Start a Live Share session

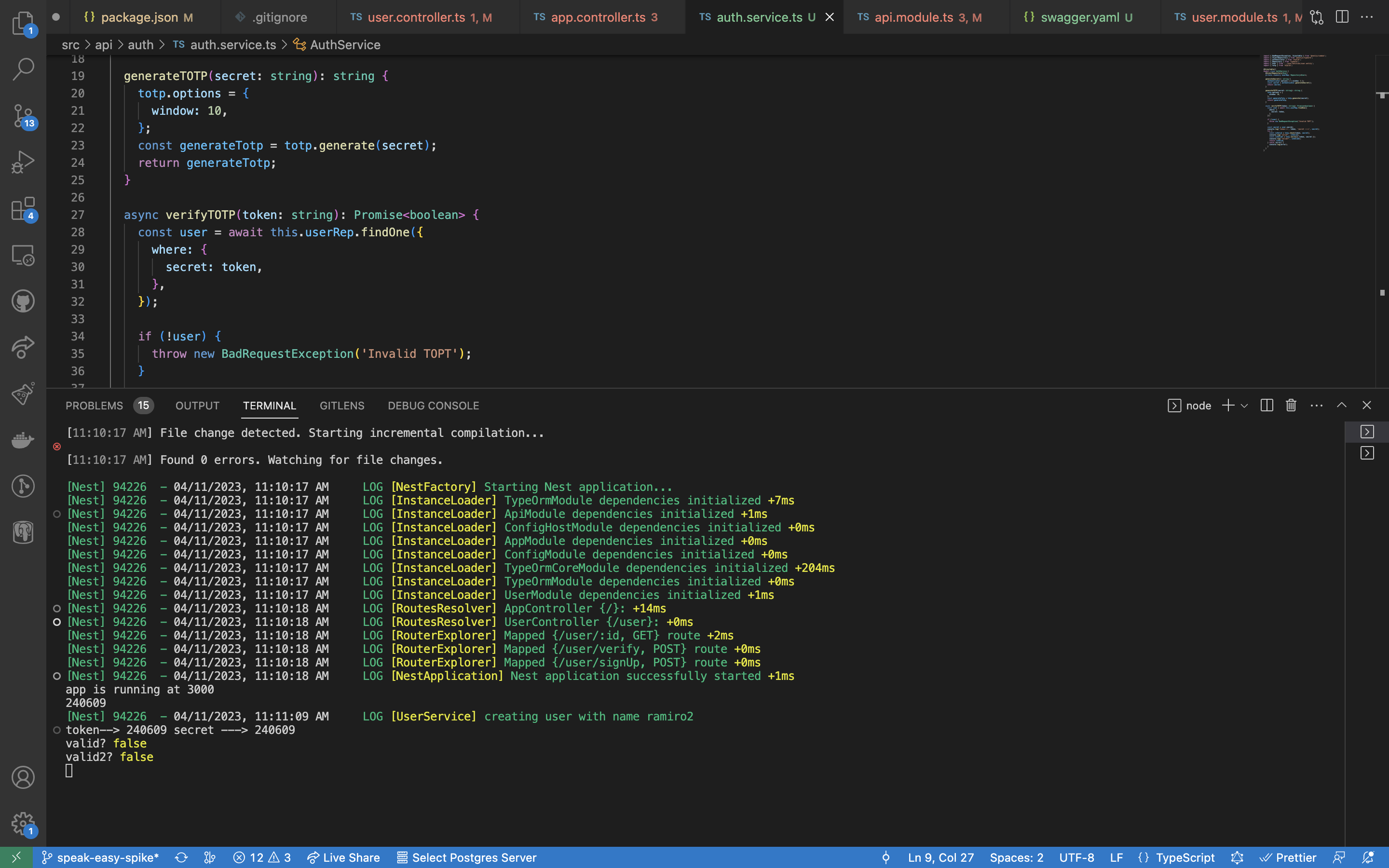pos(343,857)
